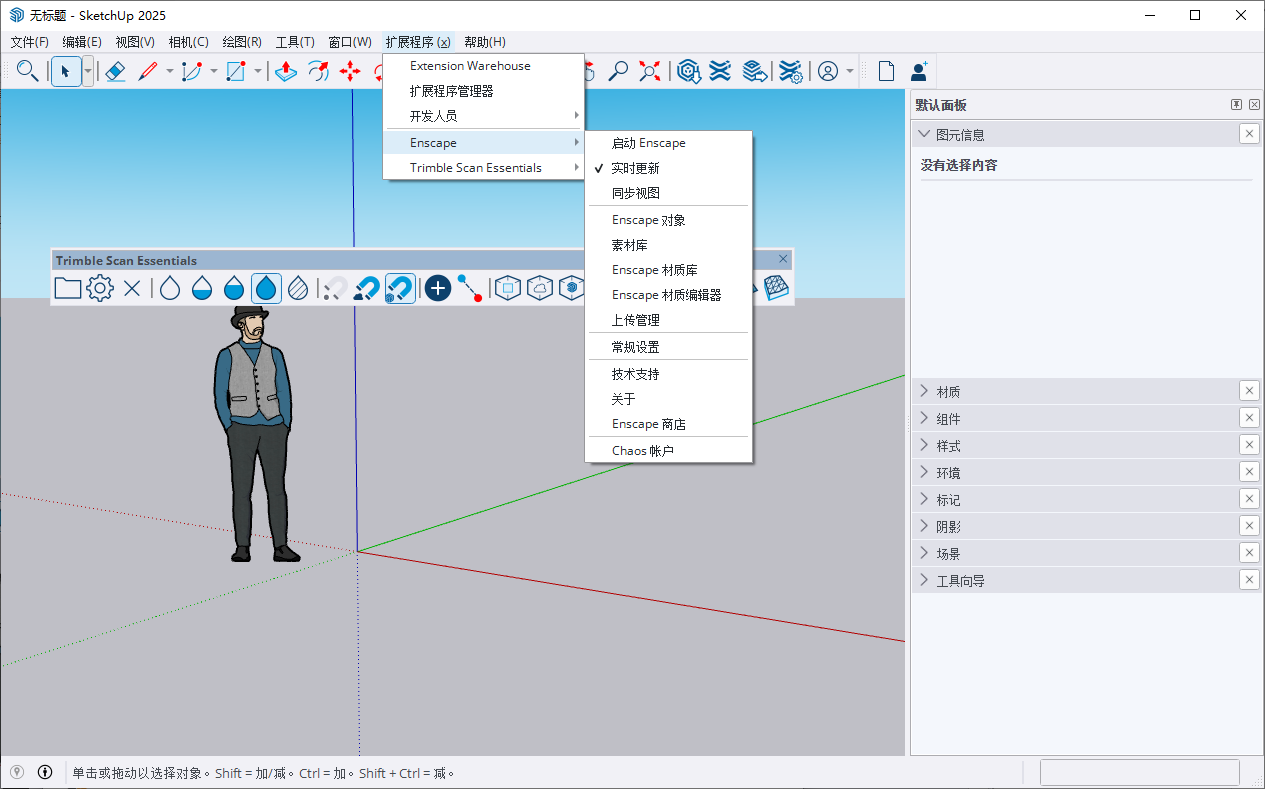Click the new document icon top right
This screenshot has width=1265, height=789.
pos(885,71)
